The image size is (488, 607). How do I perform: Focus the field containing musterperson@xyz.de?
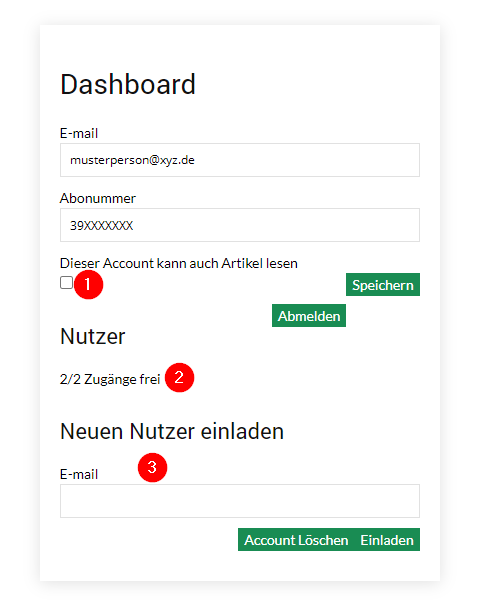(240, 160)
